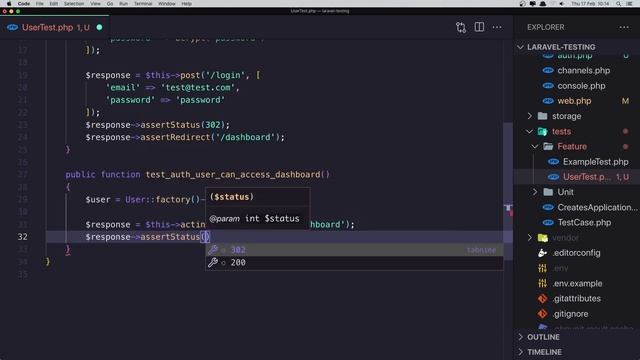Viewport: 640px width, 360px height.
Task: Click the tests folder icon
Action: [x=542, y=131]
